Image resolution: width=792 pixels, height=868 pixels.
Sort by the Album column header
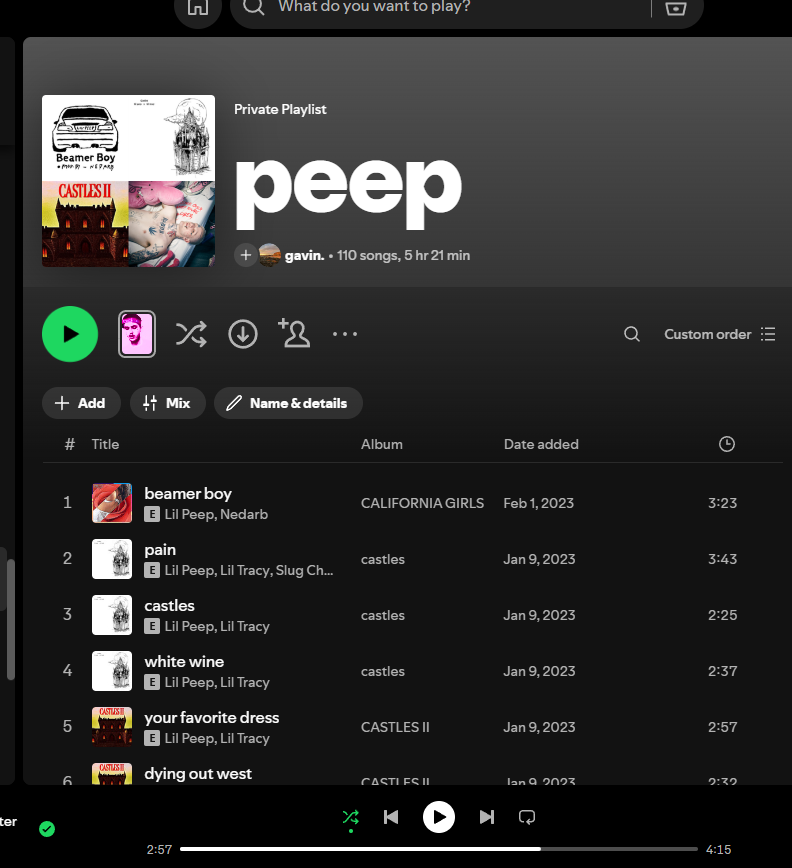(x=382, y=444)
